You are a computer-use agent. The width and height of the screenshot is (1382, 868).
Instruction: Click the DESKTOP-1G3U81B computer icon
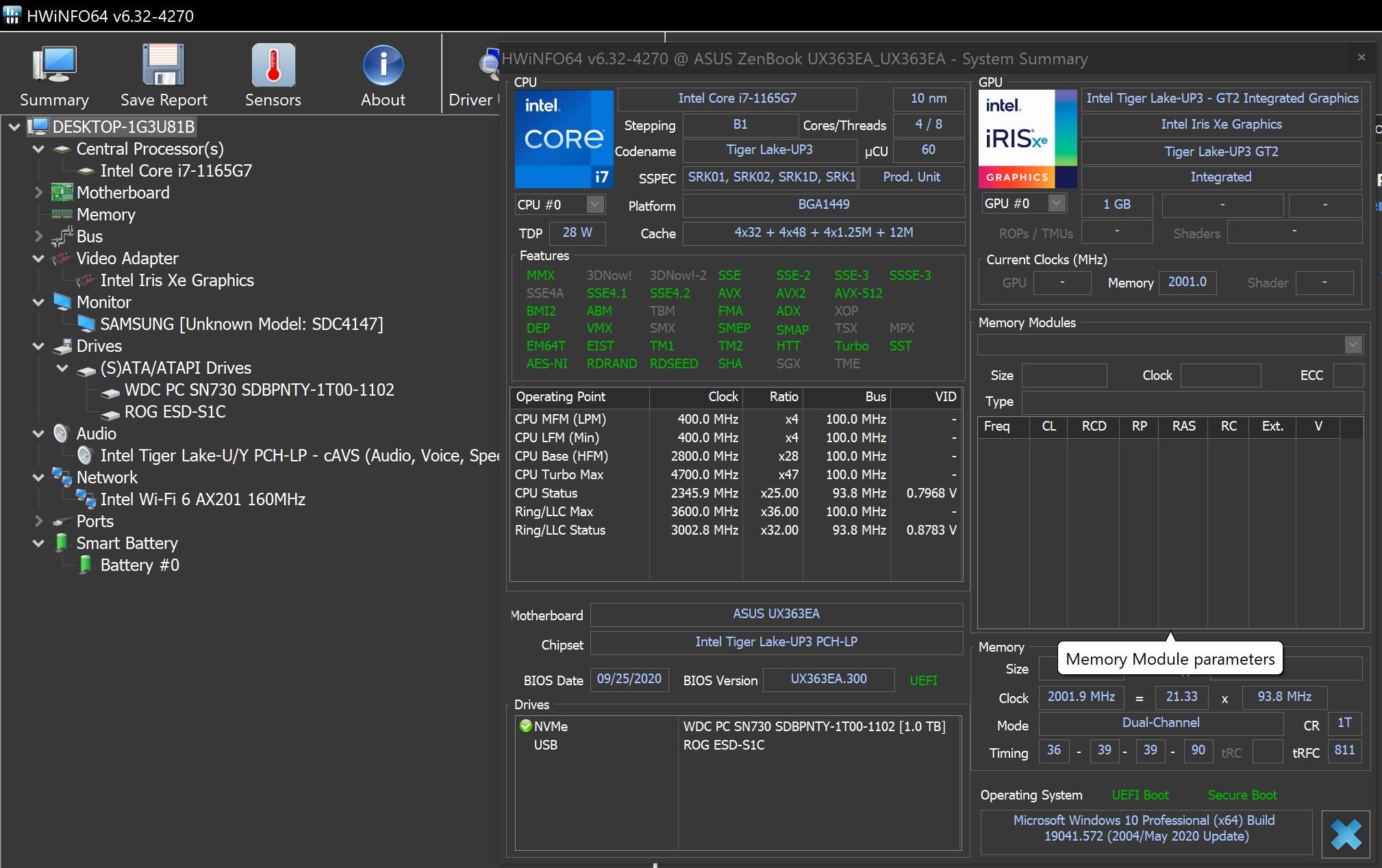pos(38,127)
